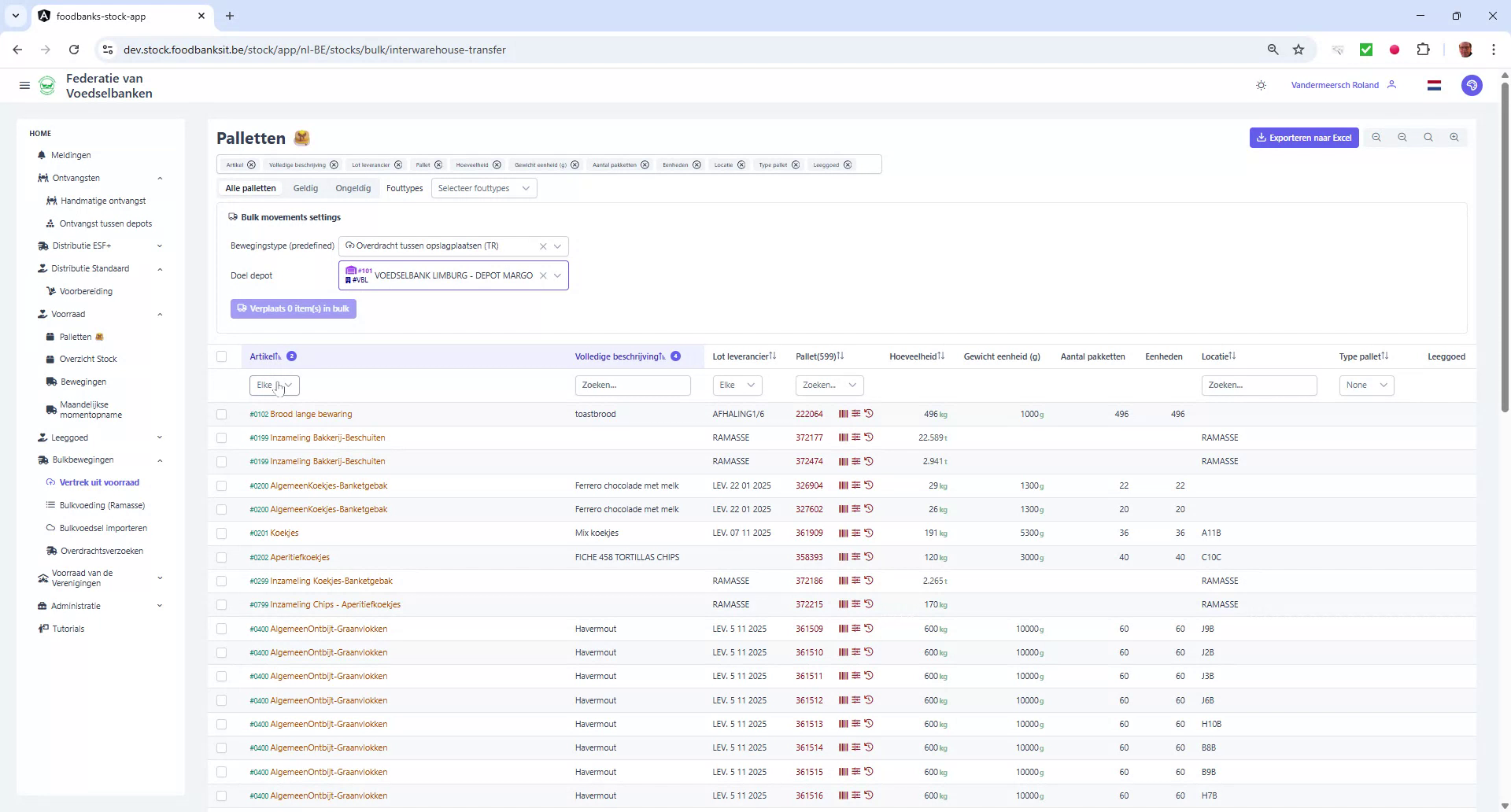Open the Vandermeersch Roland profile link
The image size is (1511, 812).
click(1335, 85)
